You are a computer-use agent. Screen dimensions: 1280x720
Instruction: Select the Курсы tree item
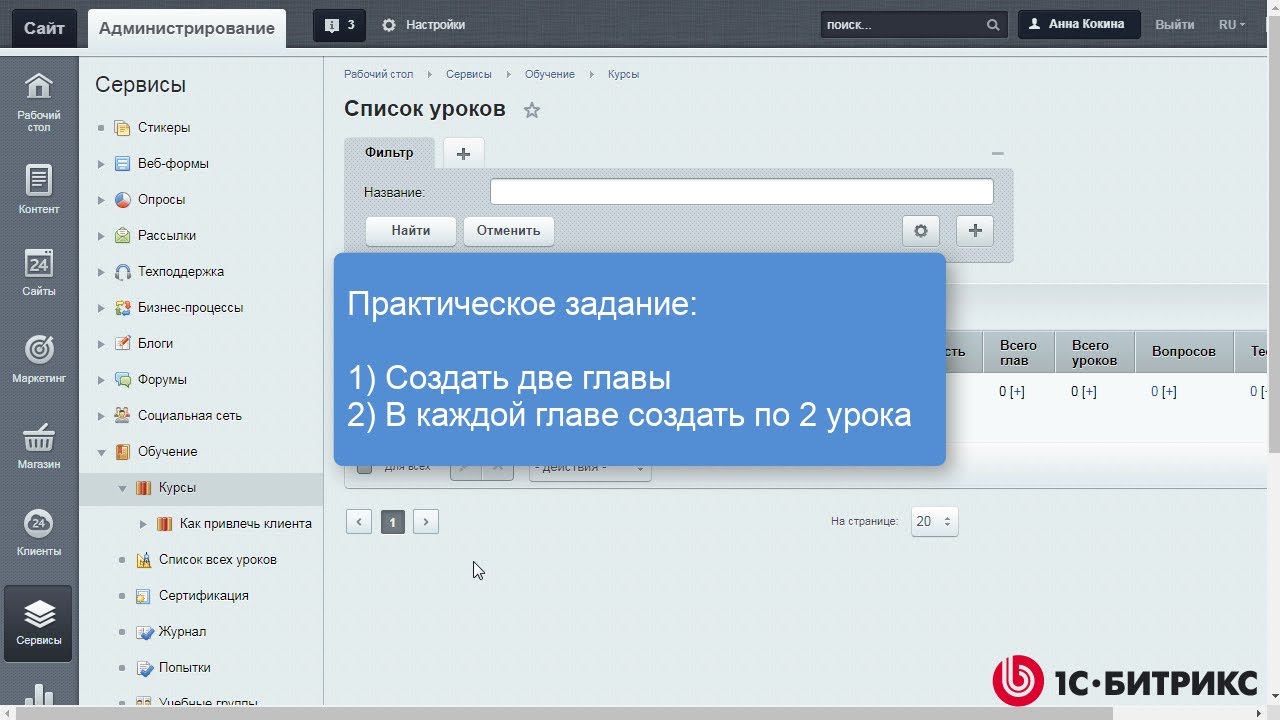[177, 487]
